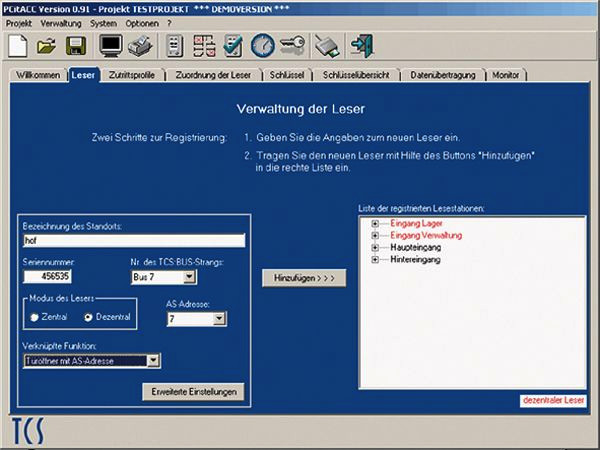Click the monitor icon in the toolbar
600x450 pixels.
(x=111, y=46)
